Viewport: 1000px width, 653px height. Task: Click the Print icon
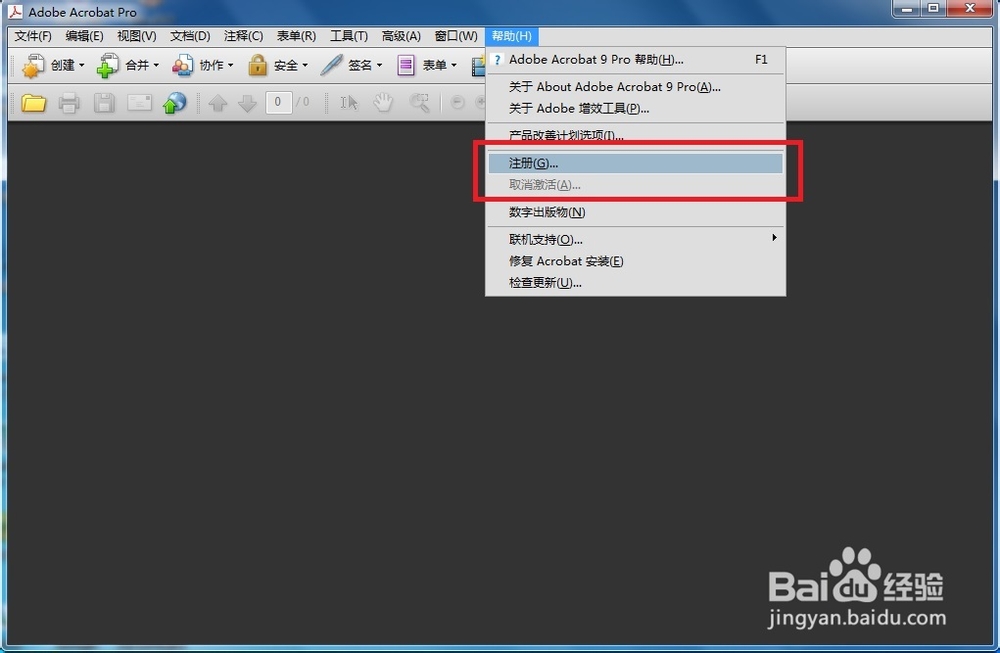[69, 103]
